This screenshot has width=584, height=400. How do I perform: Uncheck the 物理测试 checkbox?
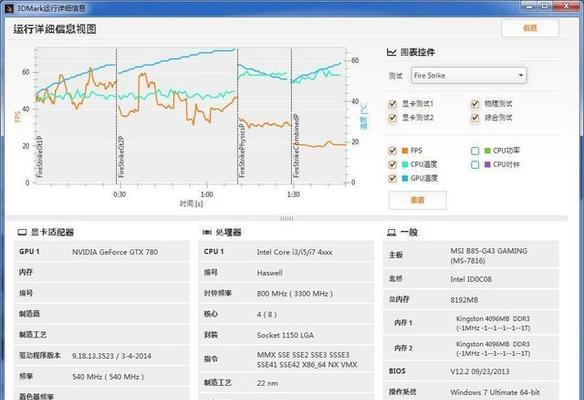click(475, 104)
